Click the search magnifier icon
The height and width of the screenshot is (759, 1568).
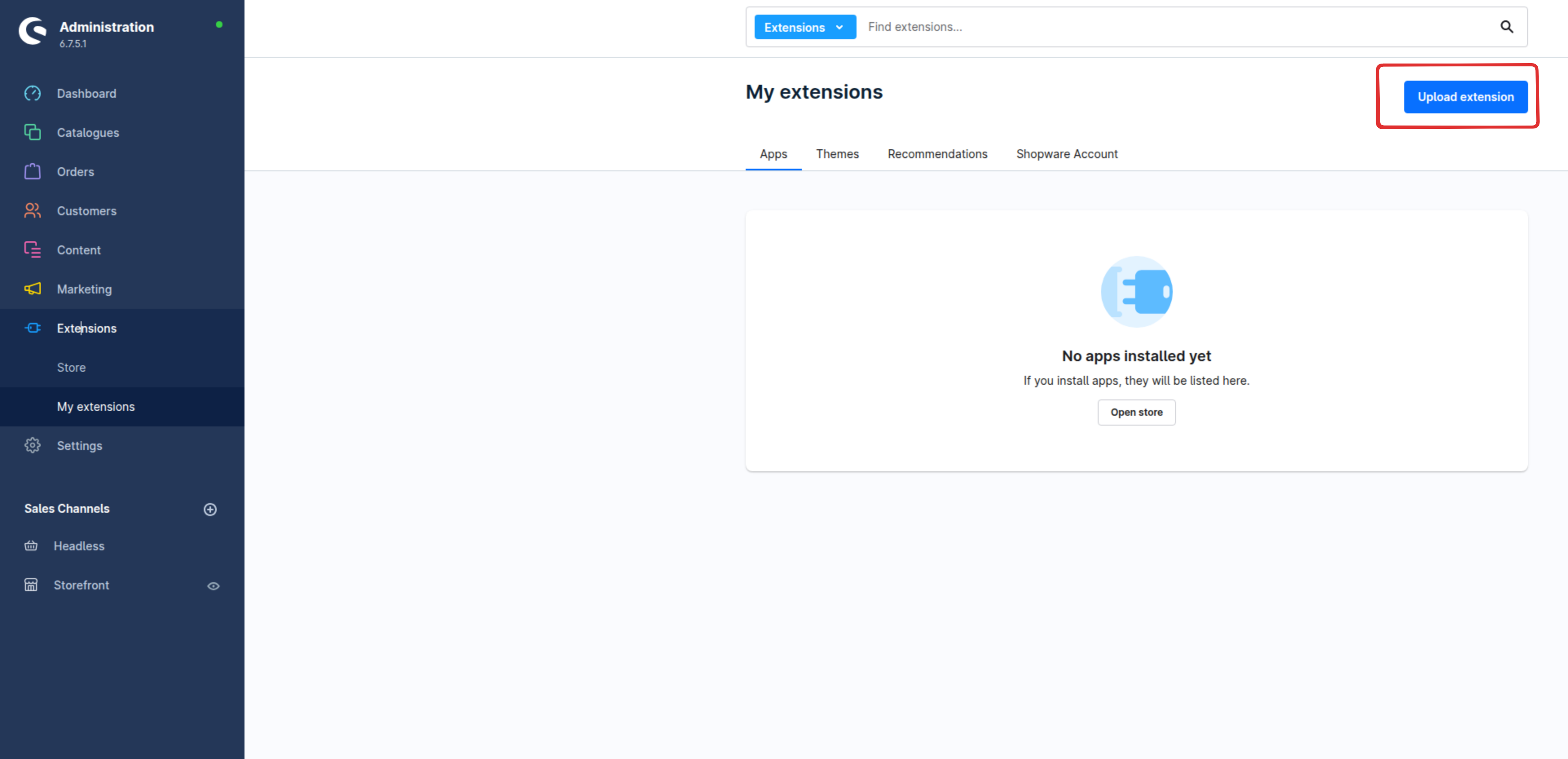[x=1506, y=27]
